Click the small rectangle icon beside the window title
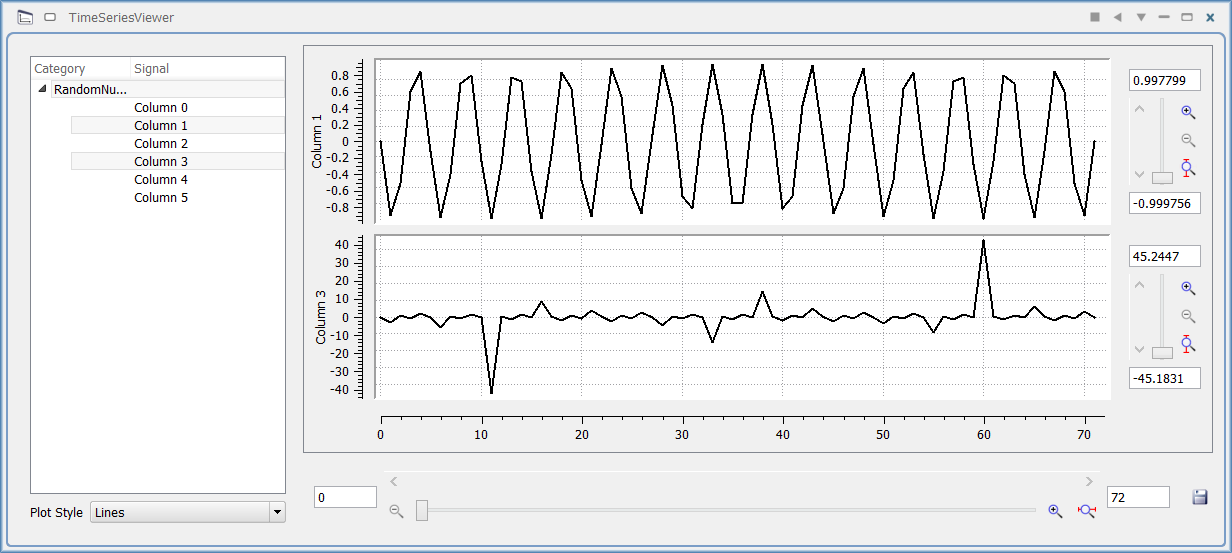The height and width of the screenshot is (553, 1232). tap(50, 17)
